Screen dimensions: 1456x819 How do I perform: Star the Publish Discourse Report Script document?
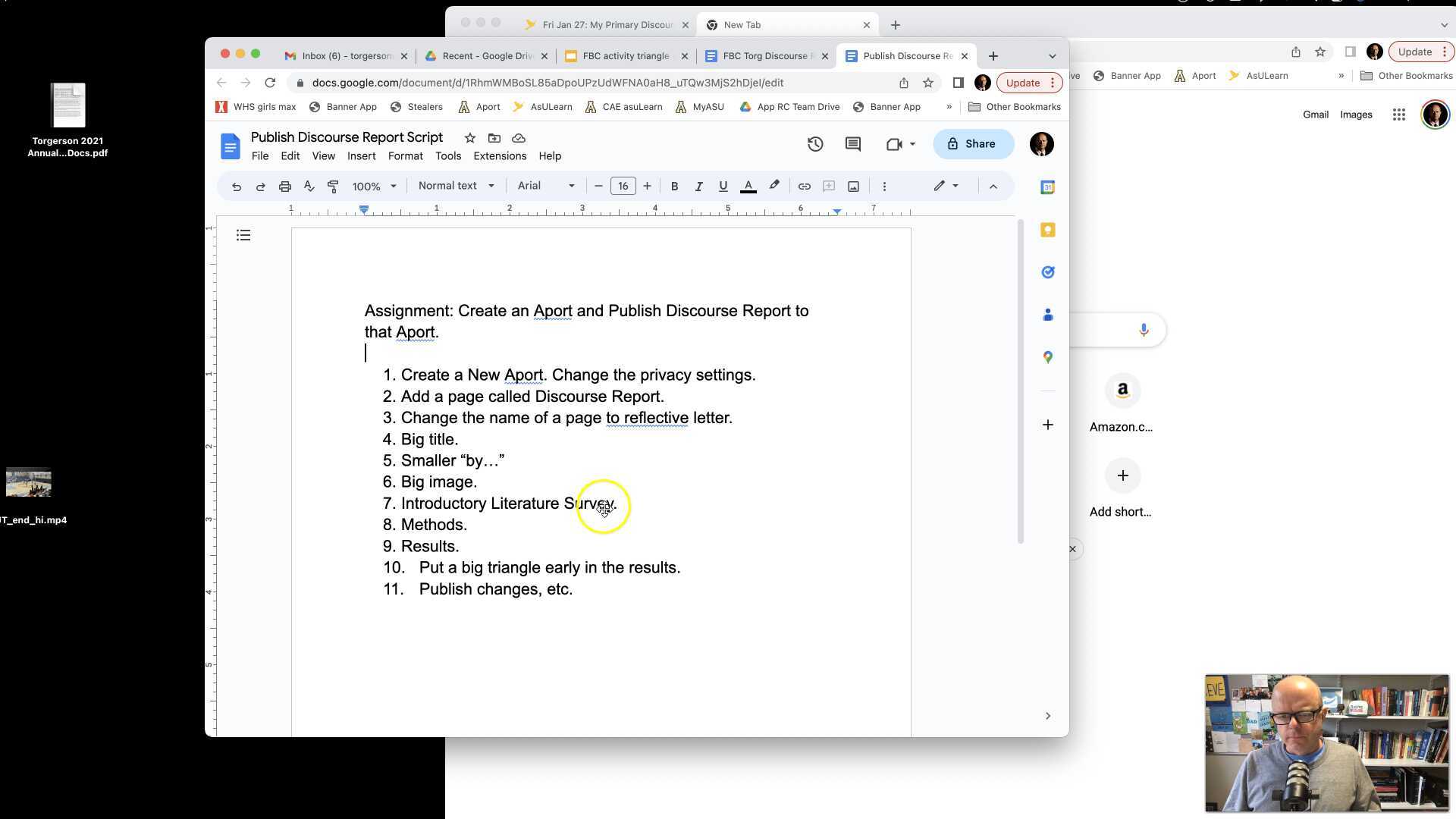coord(469,138)
